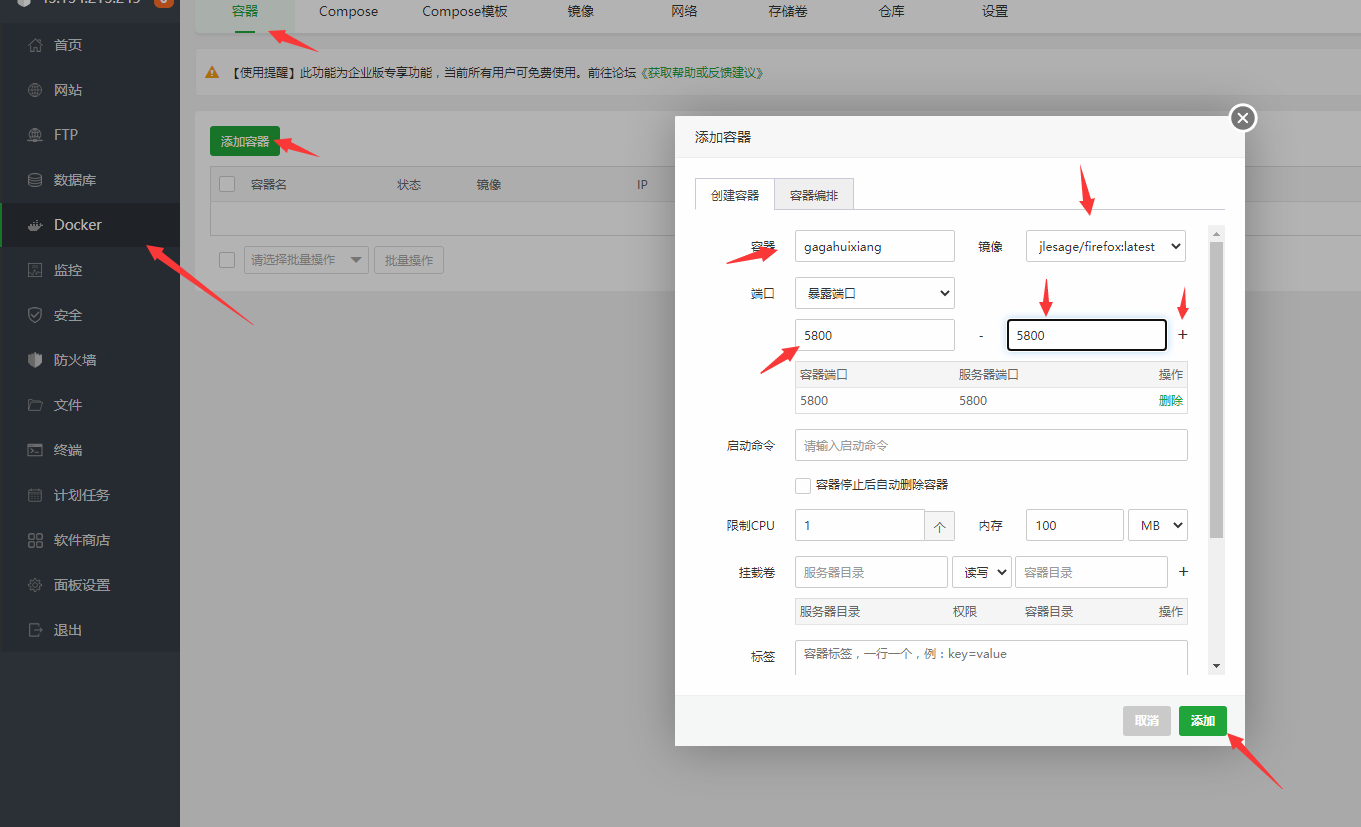Screen dimensions: 1361x827
Task: Click plus icon to add mounted volume
Action: tap(1183, 572)
